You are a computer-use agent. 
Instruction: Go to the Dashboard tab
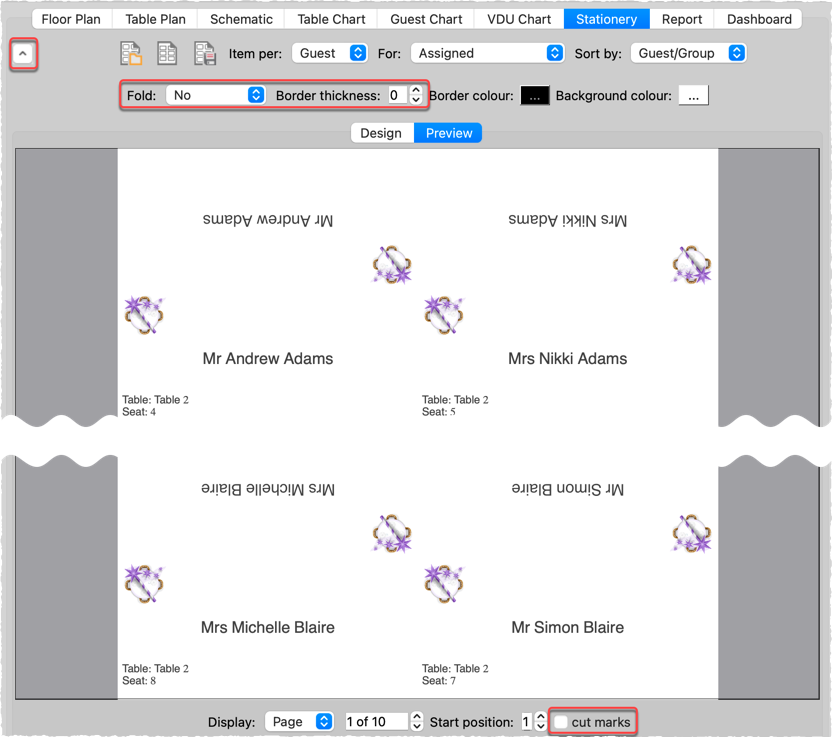tap(759, 19)
